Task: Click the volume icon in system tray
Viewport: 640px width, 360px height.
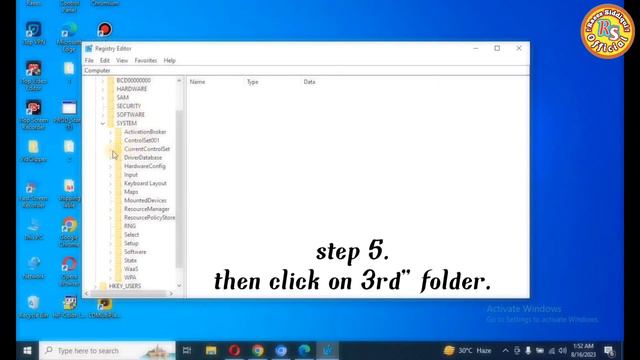Action: pyautogui.click(x=563, y=351)
